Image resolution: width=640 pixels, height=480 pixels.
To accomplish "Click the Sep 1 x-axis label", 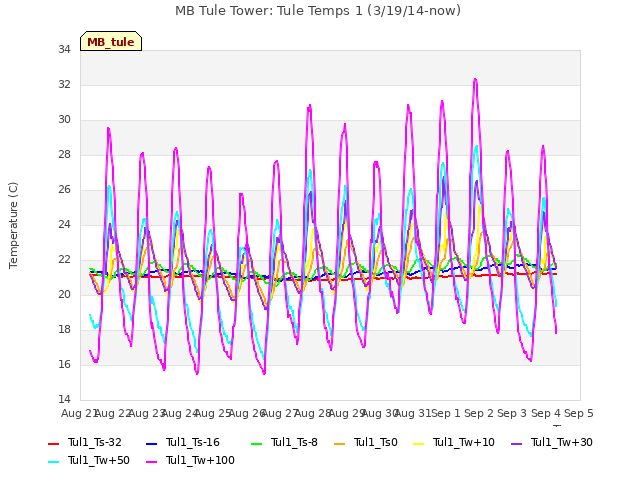I will coord(446,413).
